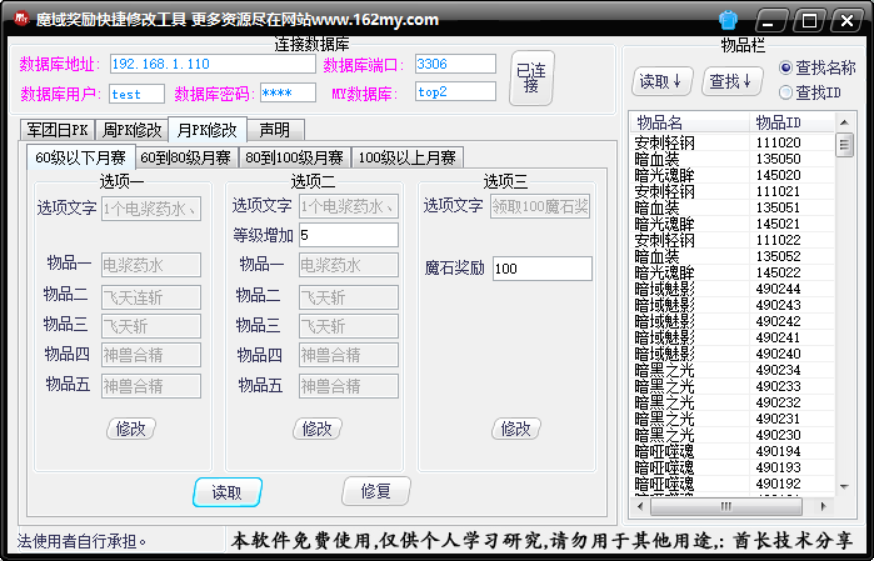
Task: Click the red app icon in title bar
Action: (19, 20)
